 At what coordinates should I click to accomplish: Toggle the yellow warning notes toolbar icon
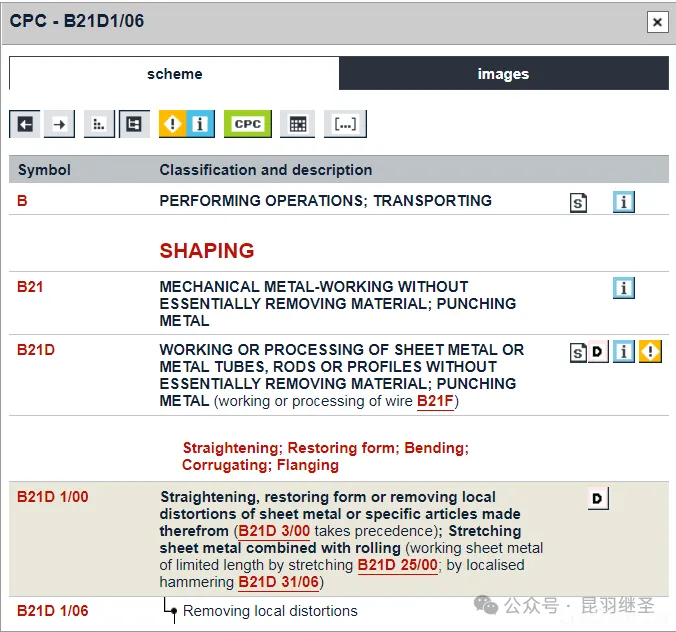pyautogui.click(x=173, y=124)
